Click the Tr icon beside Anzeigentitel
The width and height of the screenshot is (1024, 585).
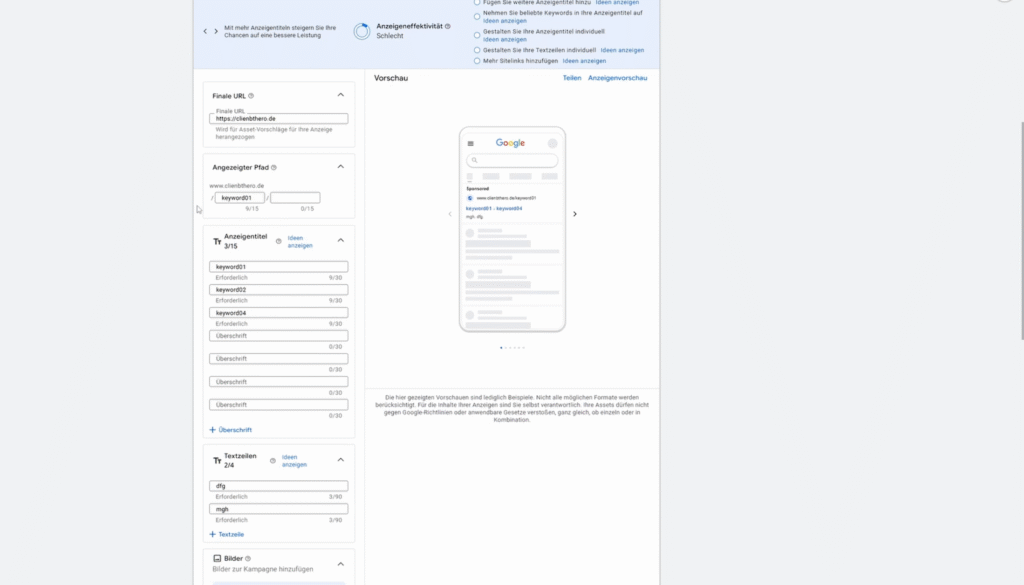coord(217,242)
